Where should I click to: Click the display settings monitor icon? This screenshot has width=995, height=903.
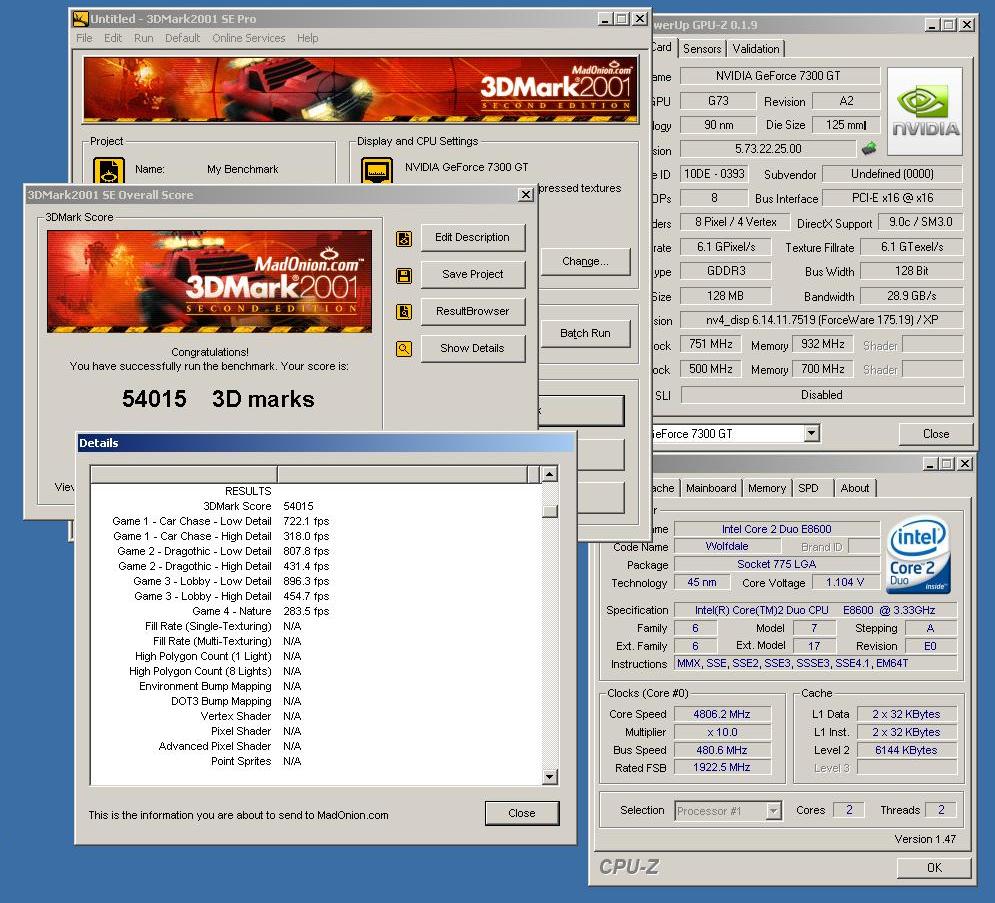pyautogui.click(x=377, y=170)
